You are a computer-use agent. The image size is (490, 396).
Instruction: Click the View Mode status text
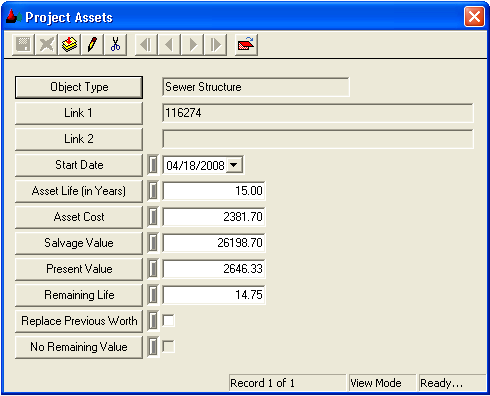[376, 383]
